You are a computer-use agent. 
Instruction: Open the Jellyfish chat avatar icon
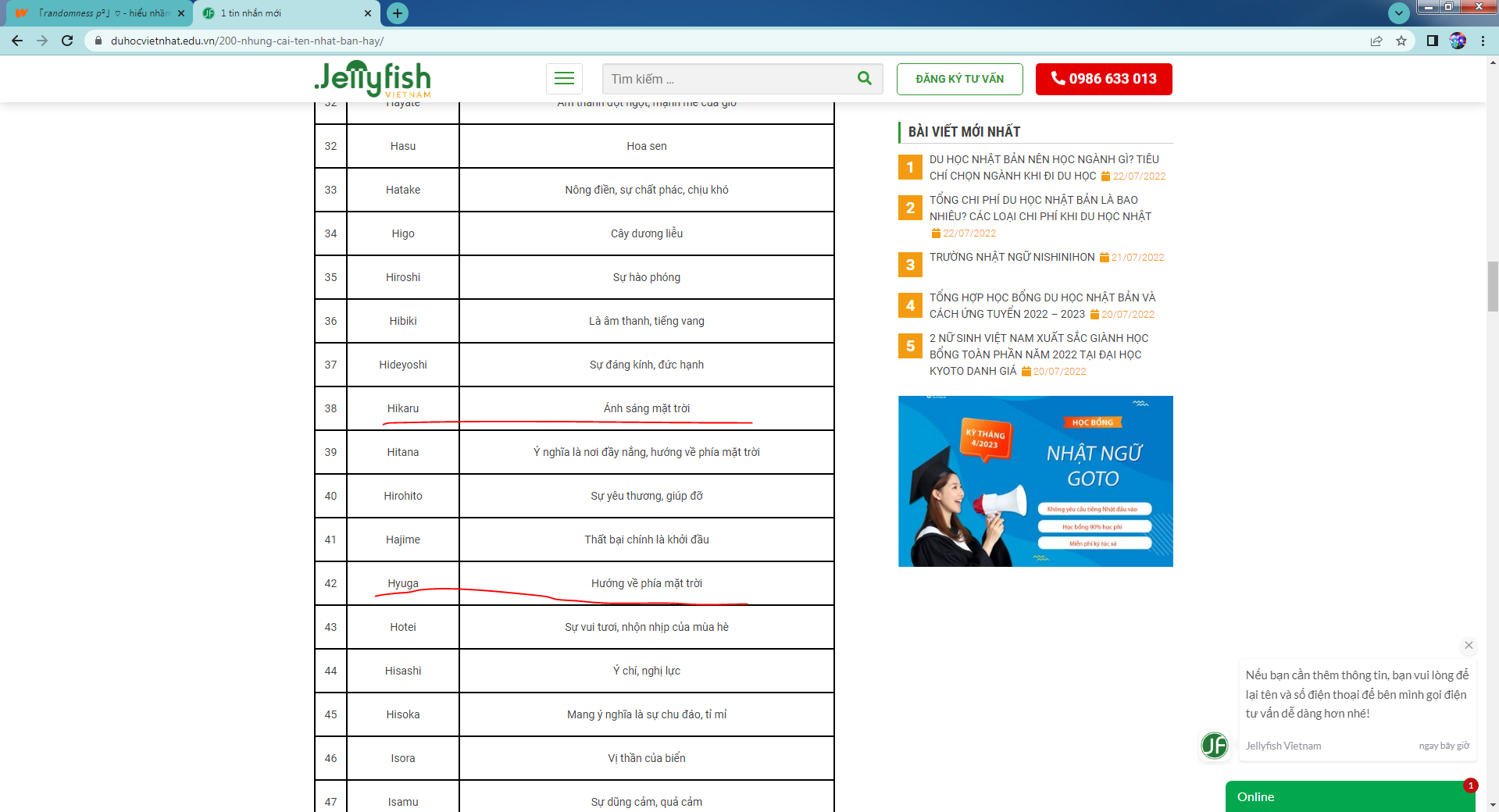(1215, 746)
